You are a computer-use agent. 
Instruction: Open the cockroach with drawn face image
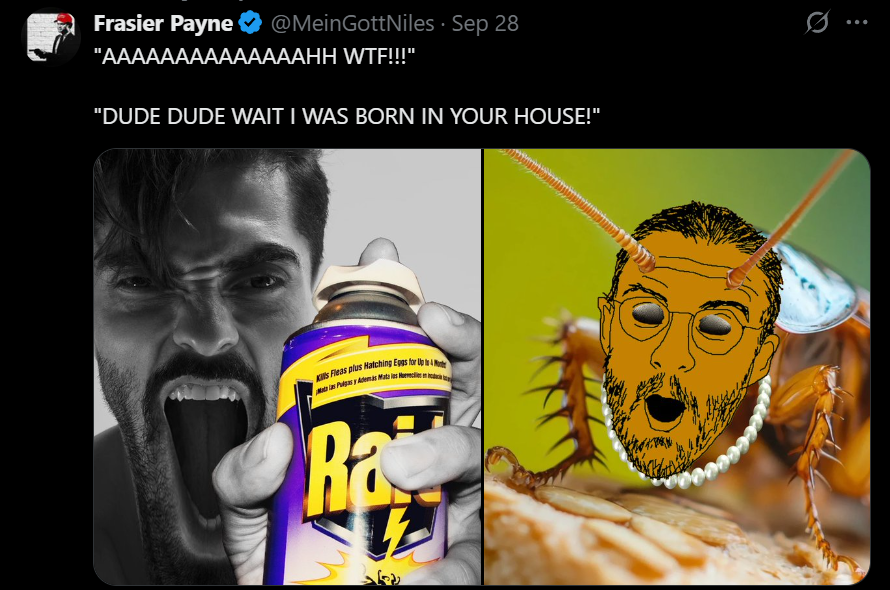(x=677, y=367)
